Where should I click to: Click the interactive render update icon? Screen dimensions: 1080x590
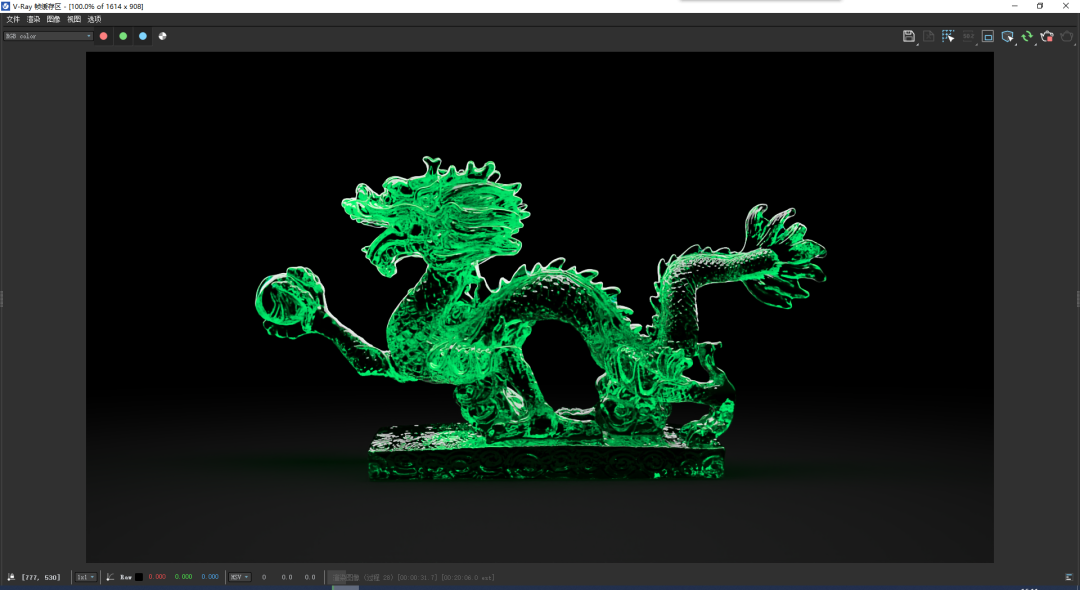click(1027, 36)
